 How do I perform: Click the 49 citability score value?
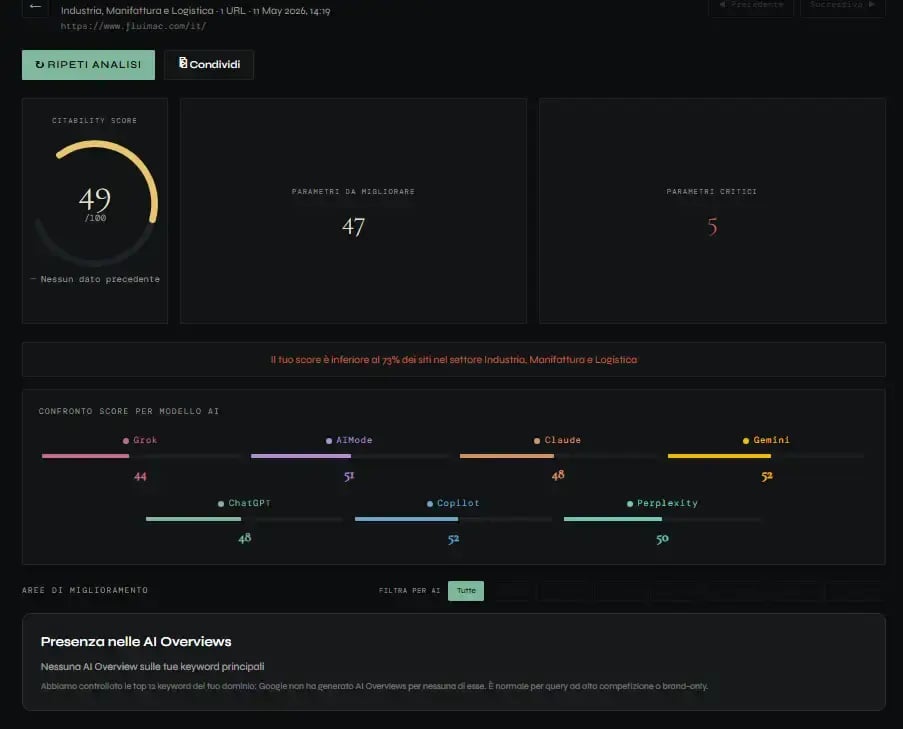pos(95,199)
